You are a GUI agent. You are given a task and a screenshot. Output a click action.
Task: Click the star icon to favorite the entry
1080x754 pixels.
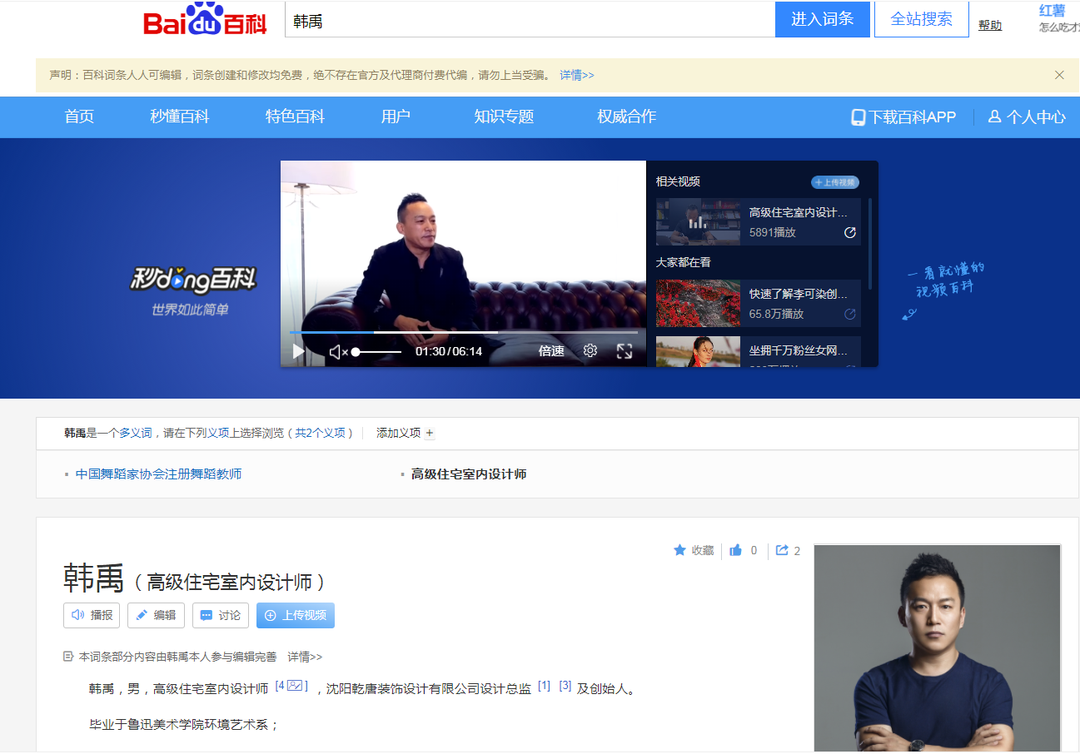(677, 550)
